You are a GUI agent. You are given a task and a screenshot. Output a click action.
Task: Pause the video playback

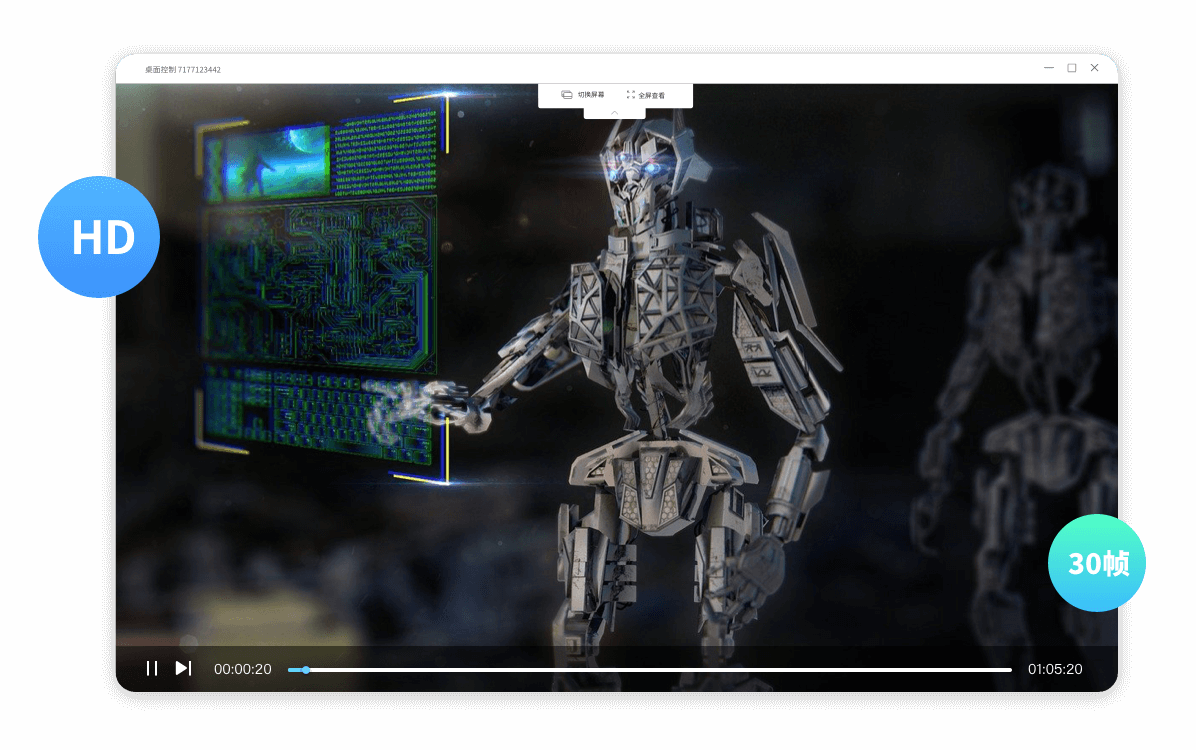tap(152, 668)
